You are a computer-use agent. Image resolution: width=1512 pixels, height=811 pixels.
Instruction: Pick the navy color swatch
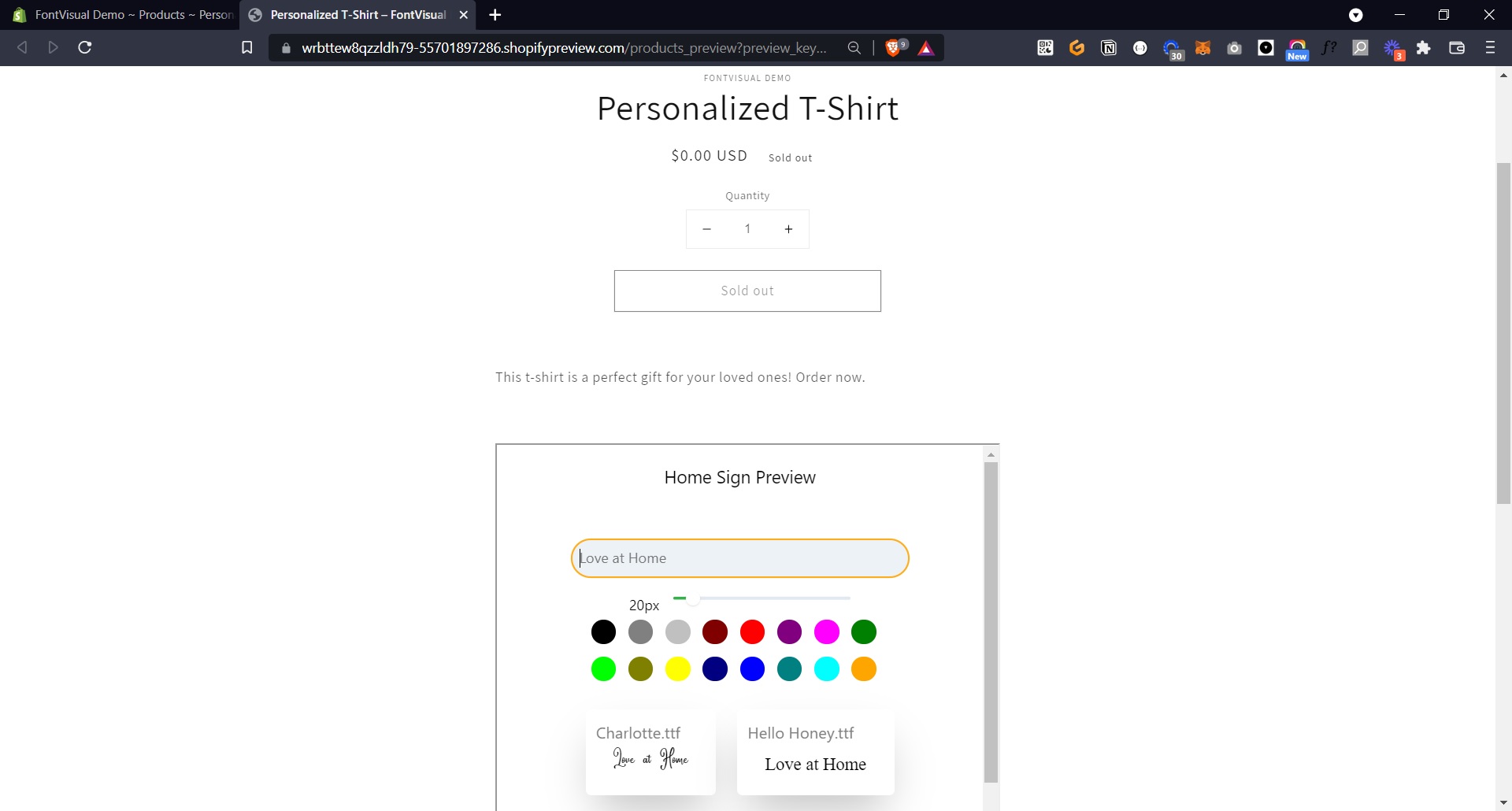[x=715, y=668]
